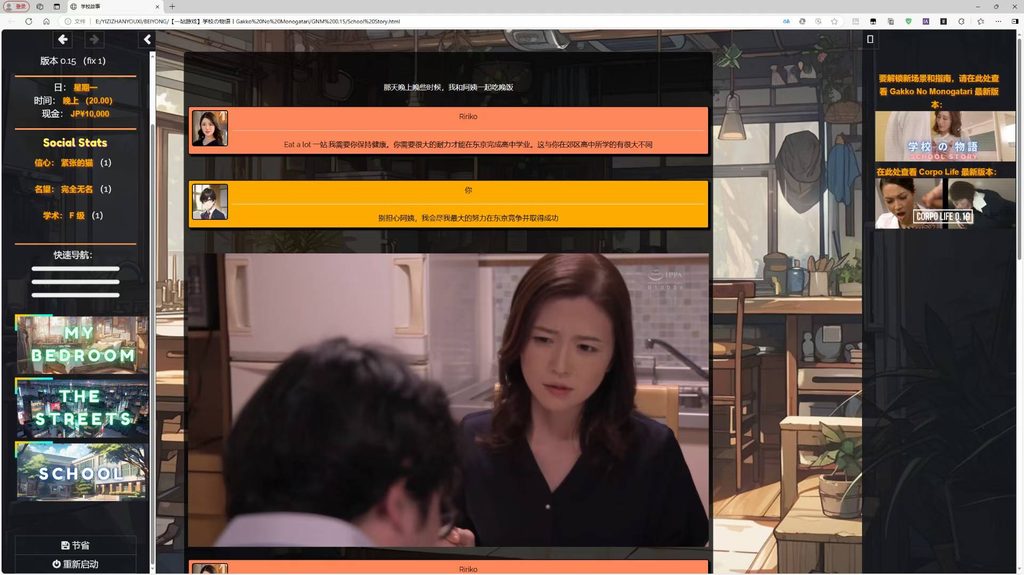Open the zoom magnifier icon
Screen dimensions: 1024x575
point(818,21)
